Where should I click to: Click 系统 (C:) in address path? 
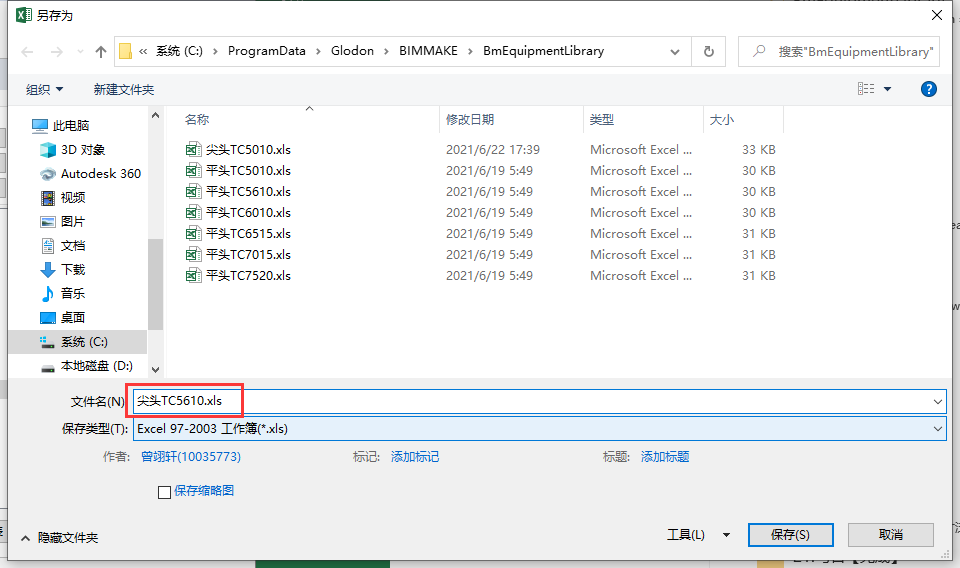pos(179,51)
